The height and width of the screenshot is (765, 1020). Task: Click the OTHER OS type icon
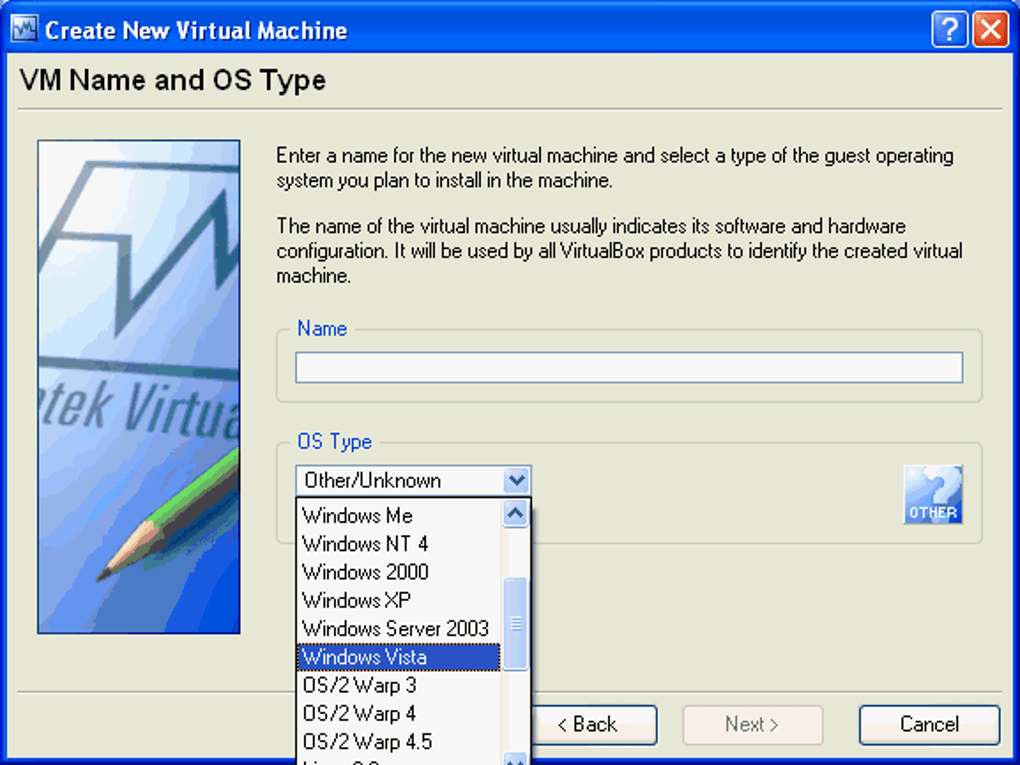coord(932,494)
